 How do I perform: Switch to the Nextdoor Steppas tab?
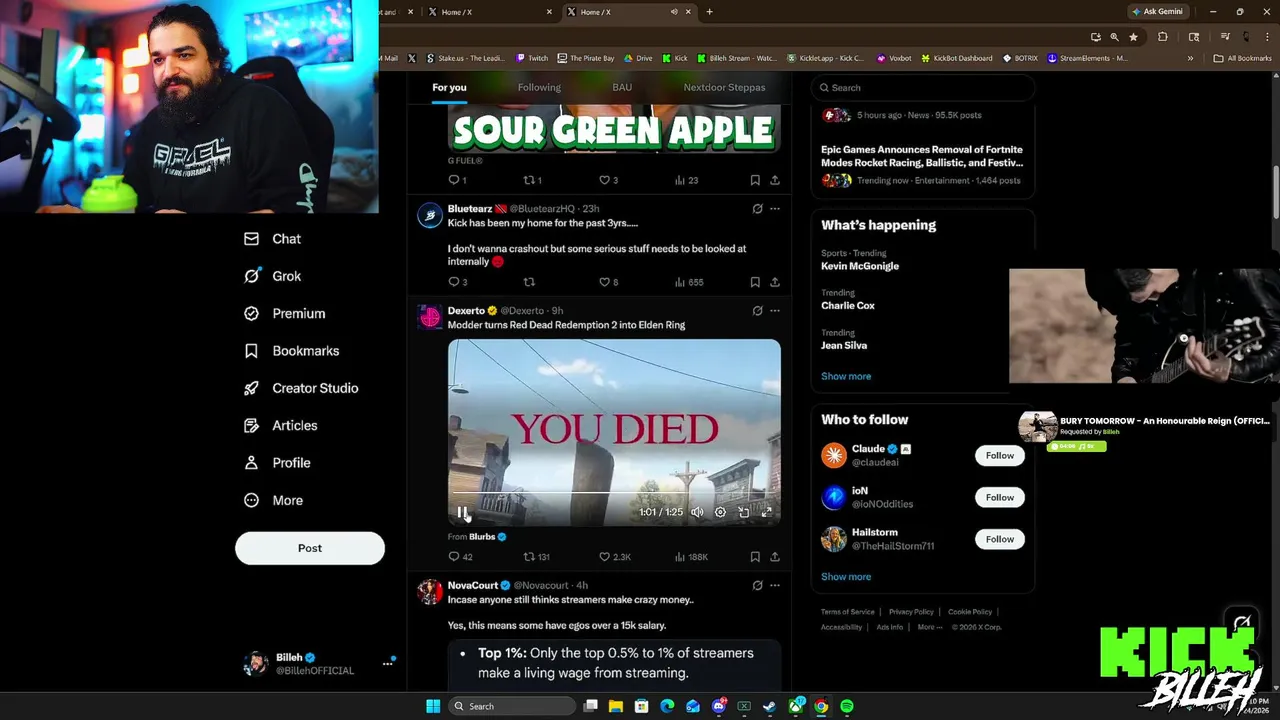(x=724, y=87)
